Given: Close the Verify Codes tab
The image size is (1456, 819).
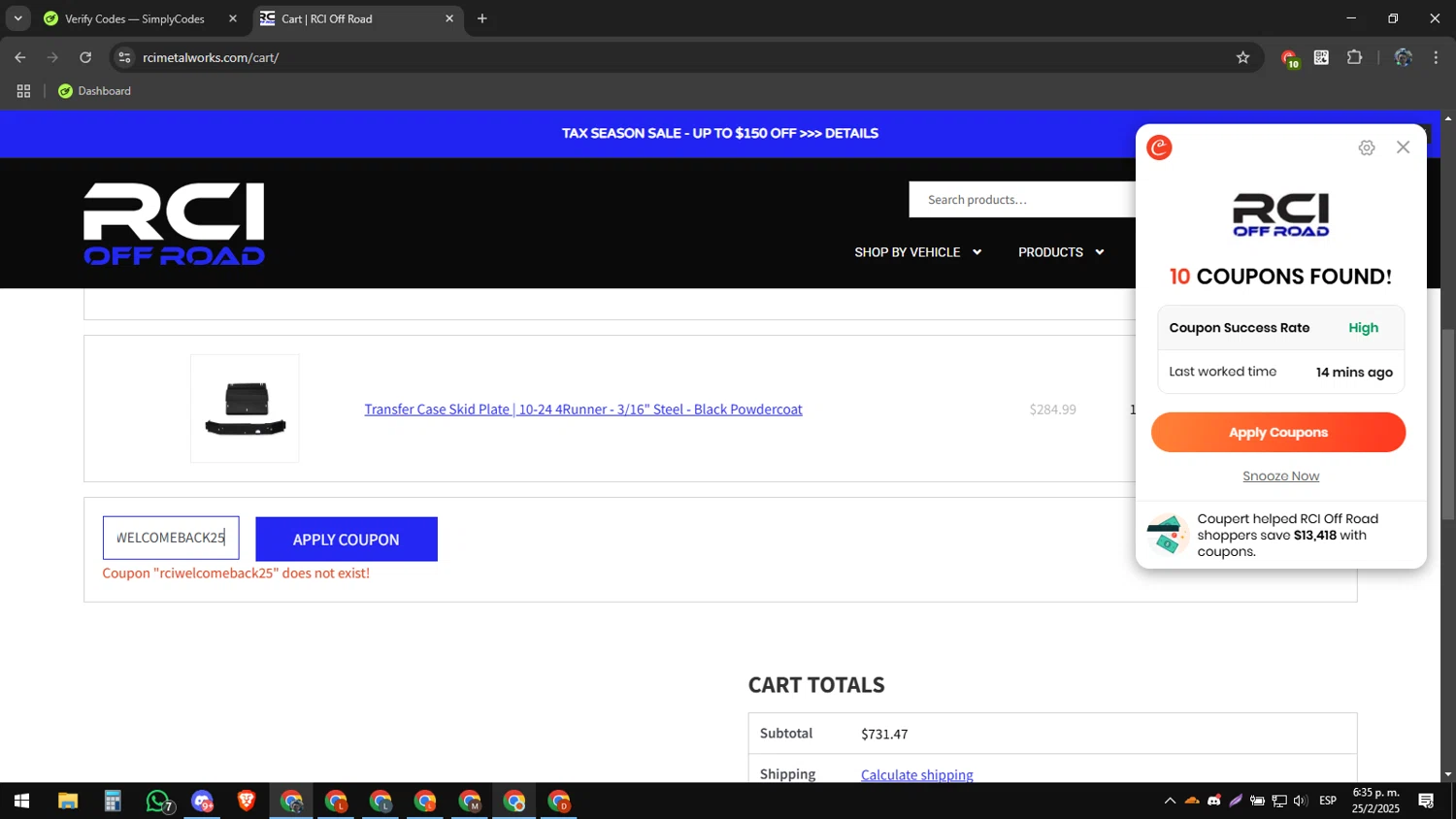Looking at the screenshot, I should pyautogui.click(x=233, y=18).
